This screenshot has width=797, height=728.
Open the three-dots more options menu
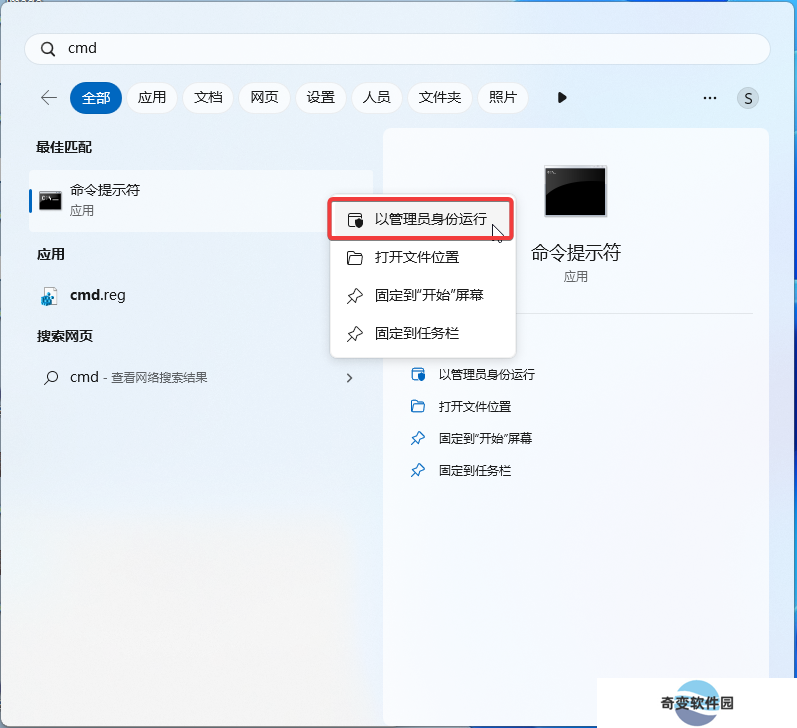click(x=710, y=98)
